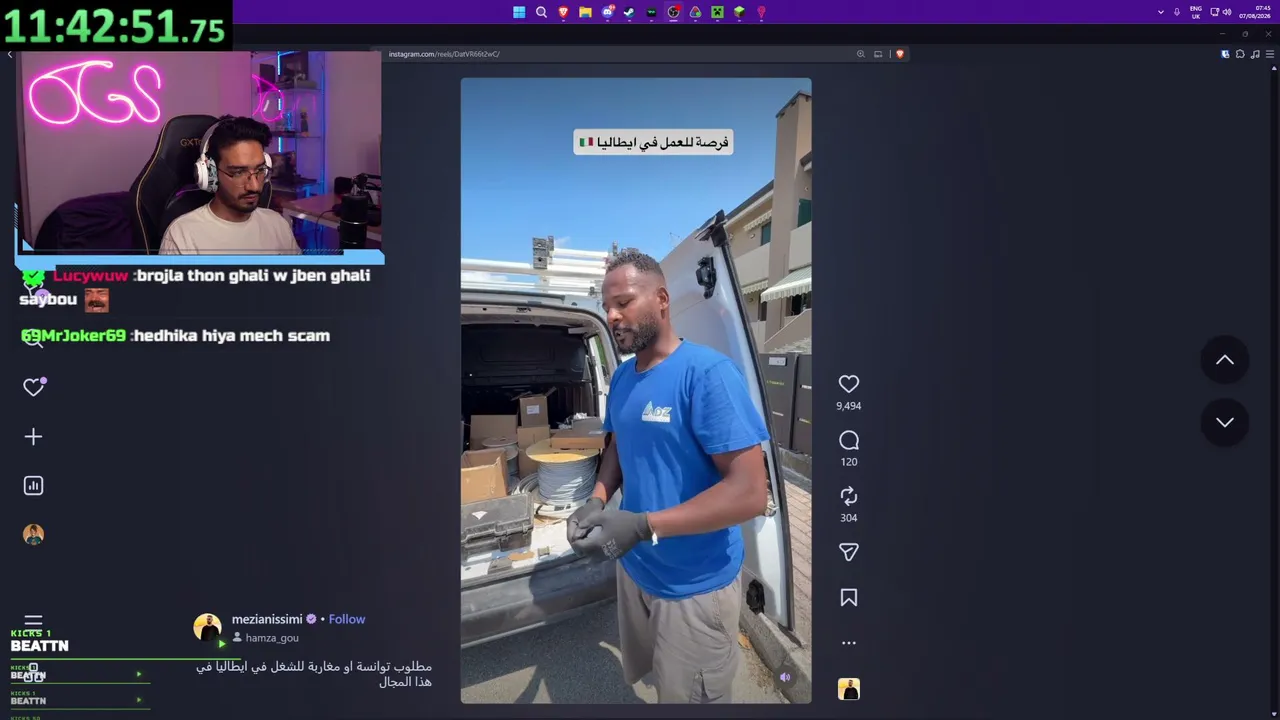Viewport: 1280px width, 720px height.
Task: Open the three-dots more options menu
Action: [849, 643]
